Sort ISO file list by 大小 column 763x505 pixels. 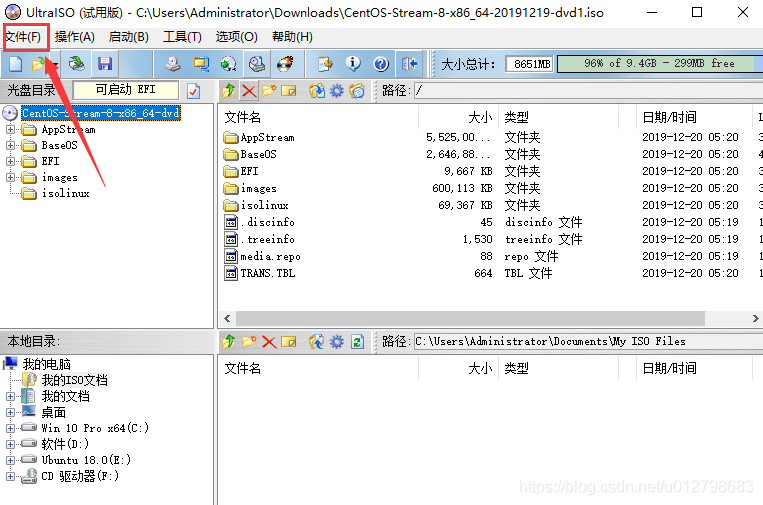pos(458,117)
